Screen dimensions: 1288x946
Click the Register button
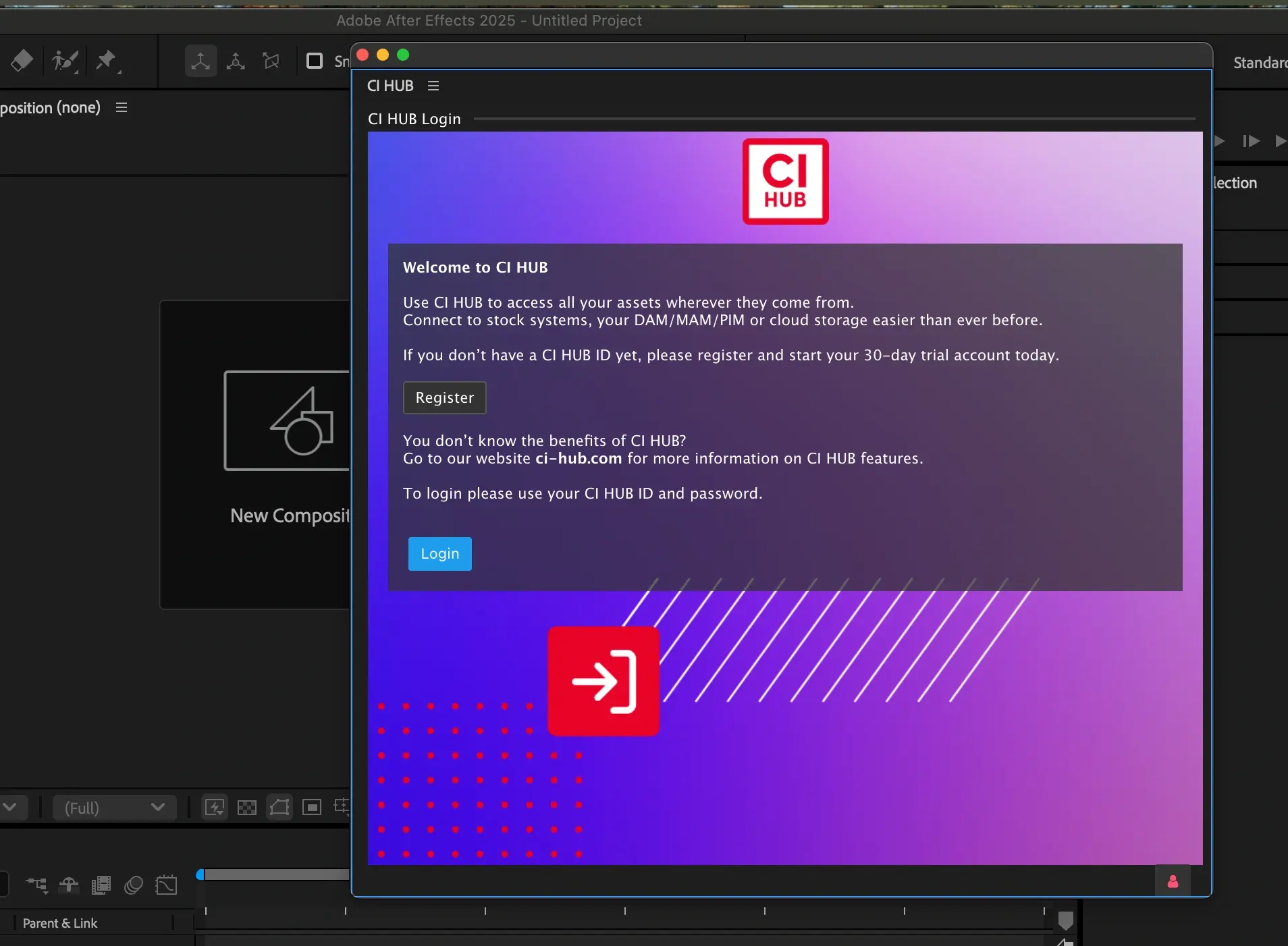pyautogui.click(x=445, y=397)
